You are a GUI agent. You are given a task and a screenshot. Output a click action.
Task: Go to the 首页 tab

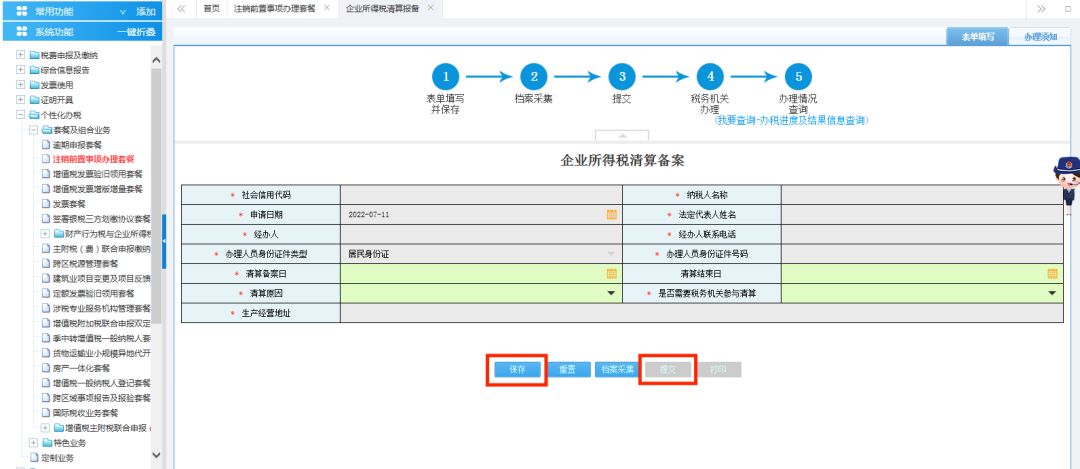click(x=210, y=8)
